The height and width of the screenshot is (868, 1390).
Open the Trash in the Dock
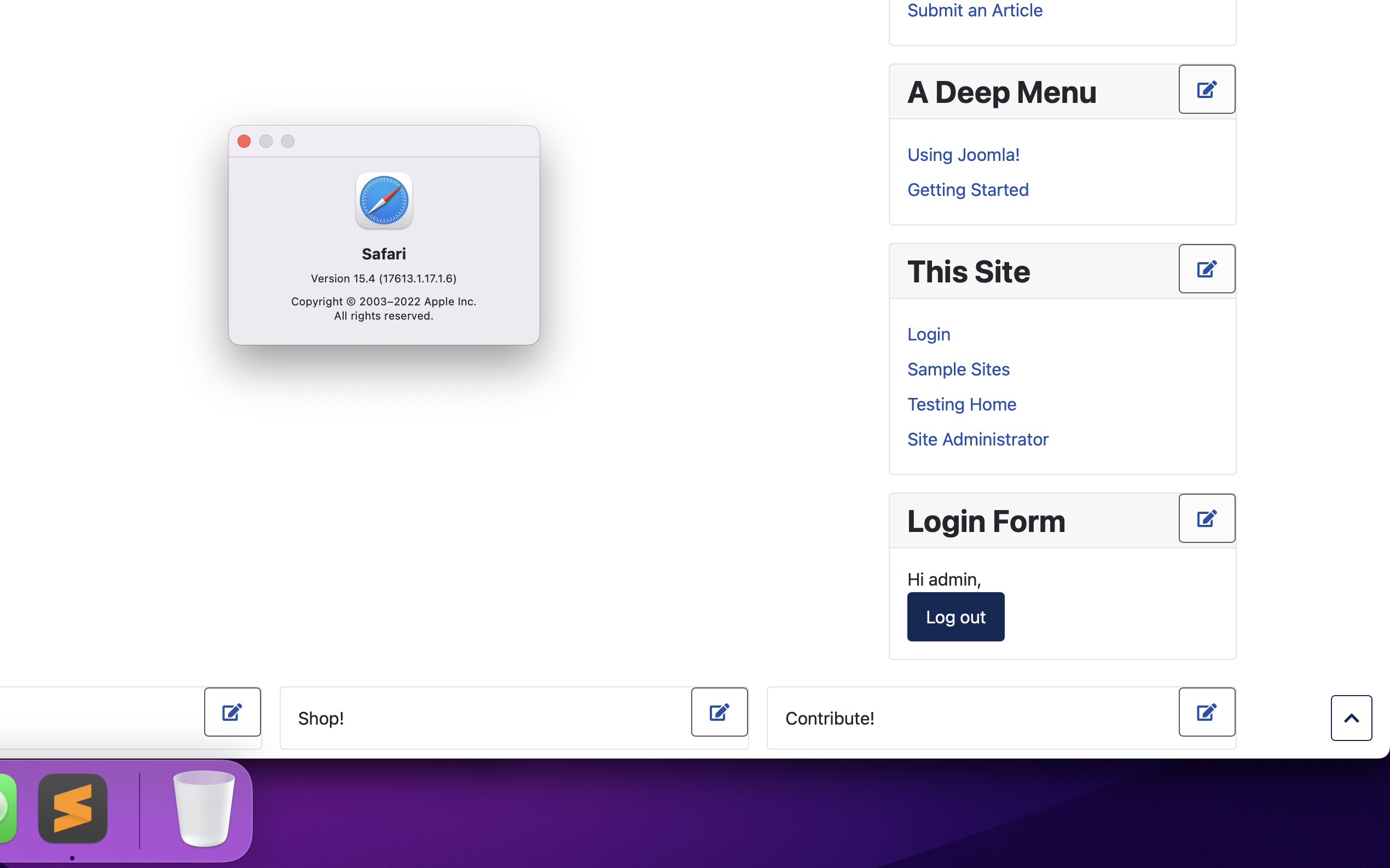204,808
